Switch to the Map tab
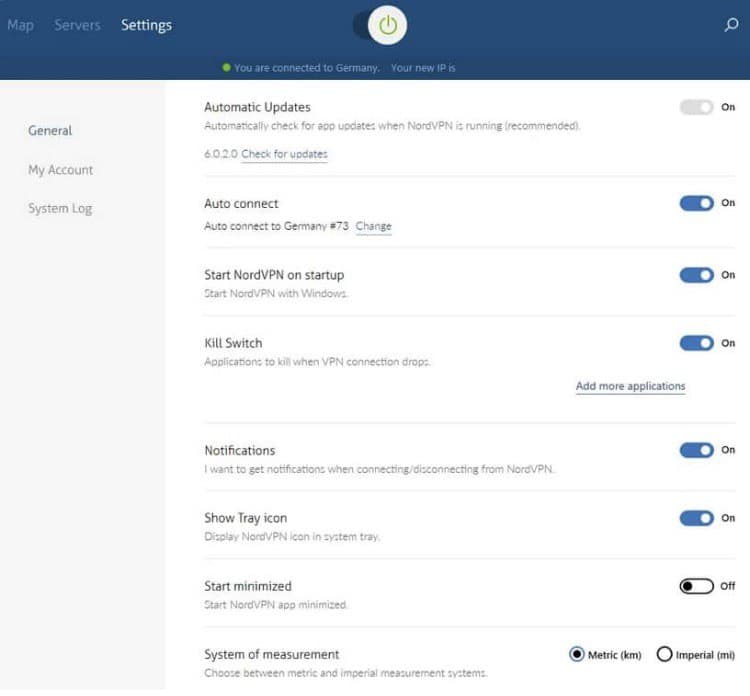 point(21,25)
